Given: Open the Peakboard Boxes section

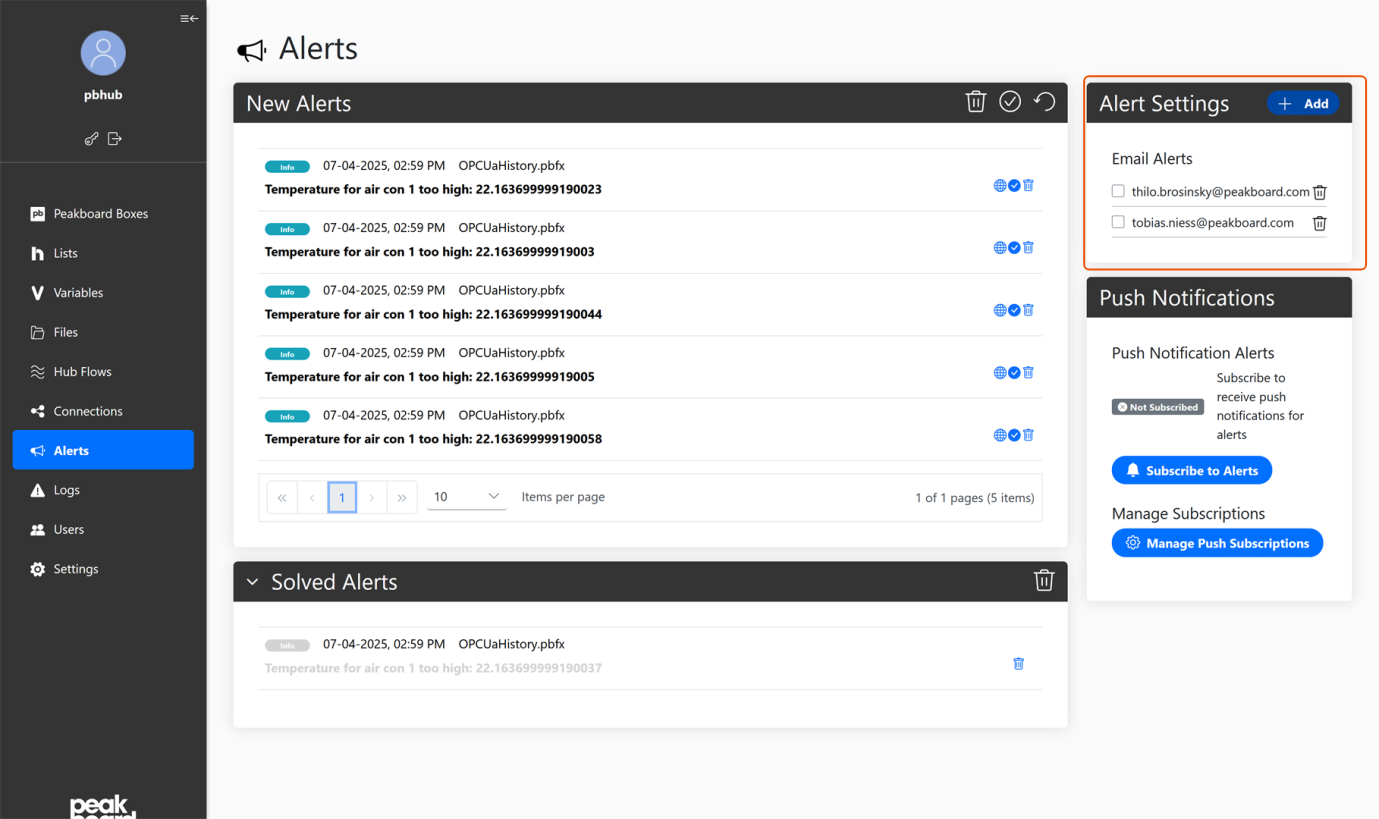Looking at the screenshot, I should pos(103,213).
